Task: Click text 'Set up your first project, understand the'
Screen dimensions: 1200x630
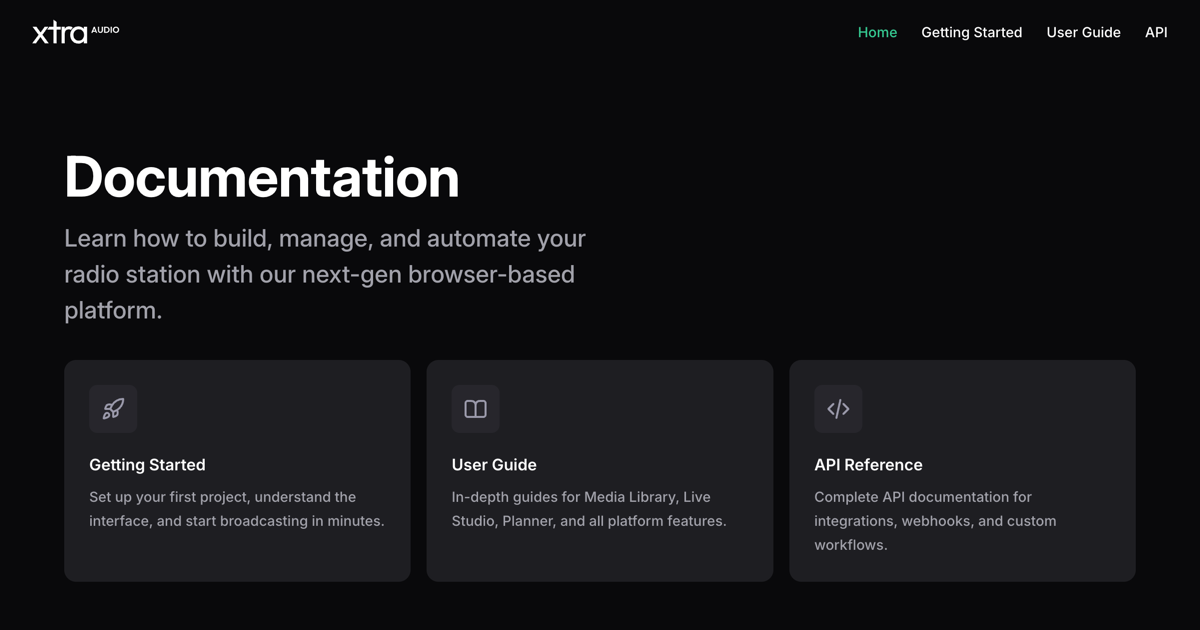Action: 222,497
